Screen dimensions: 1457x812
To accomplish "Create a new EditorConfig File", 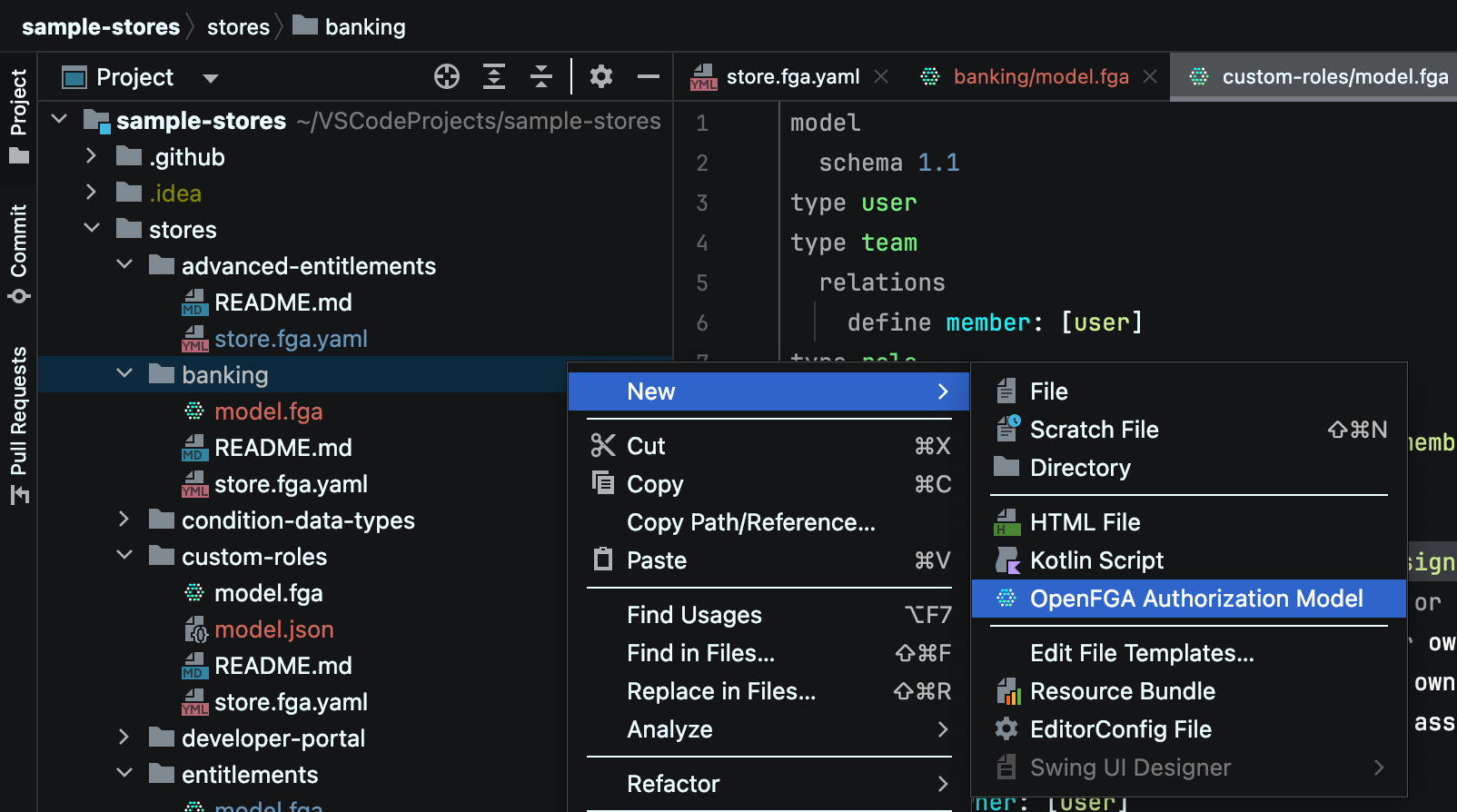I will coord(1189,729).
